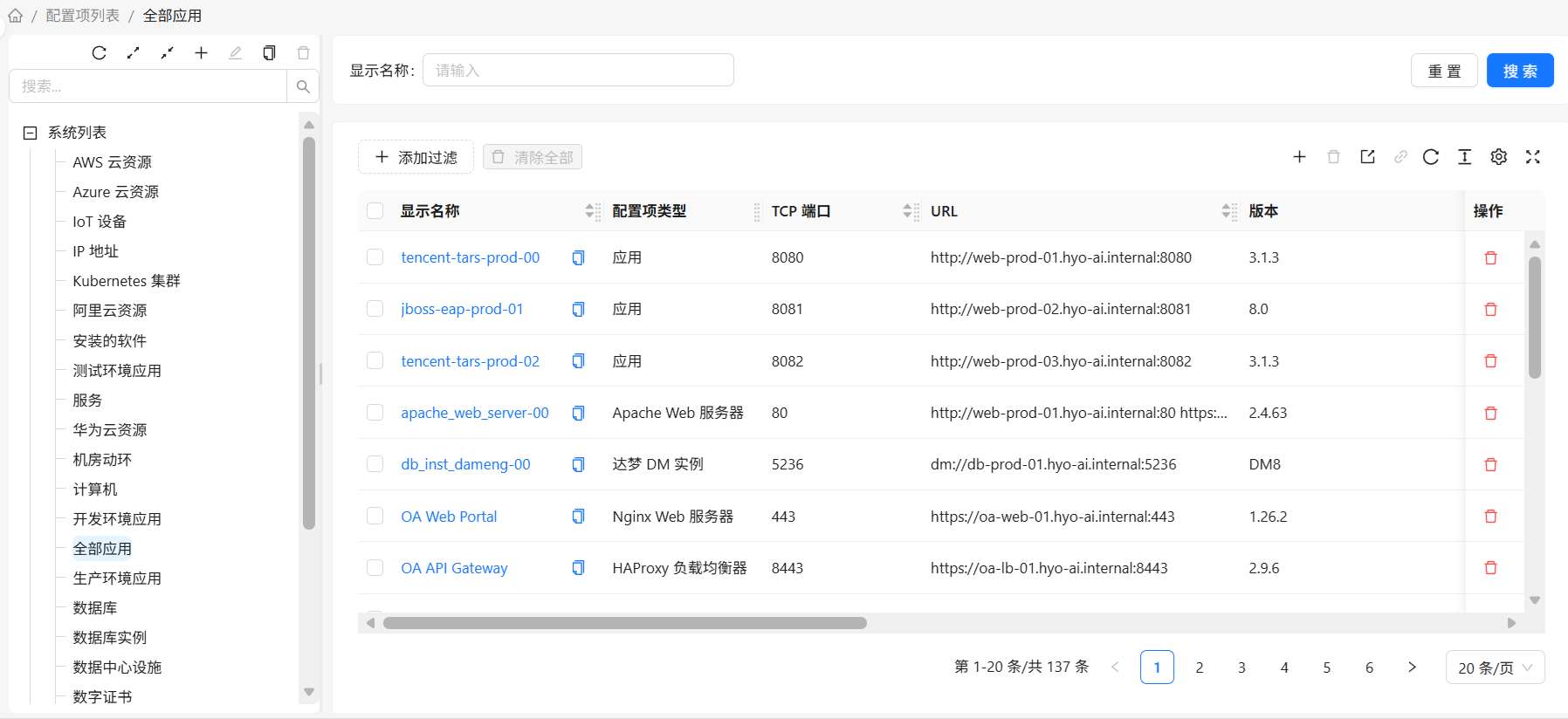1568x719 pixels.
Task: Check the jboss-eap-prod-01 row
Action: coord(375,309)
